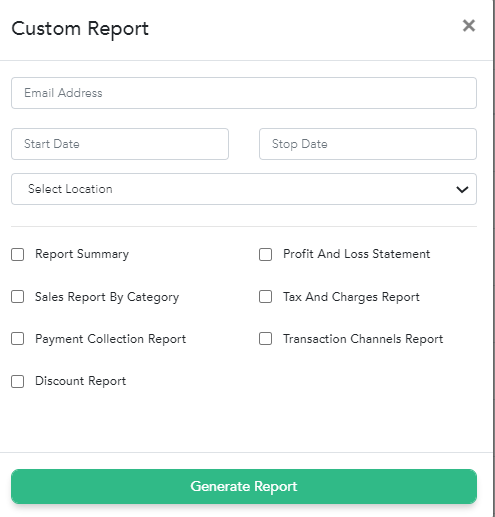Open the Select Location dropdown
The height and width of the screenshot is (517, 495).
[244, 189]
